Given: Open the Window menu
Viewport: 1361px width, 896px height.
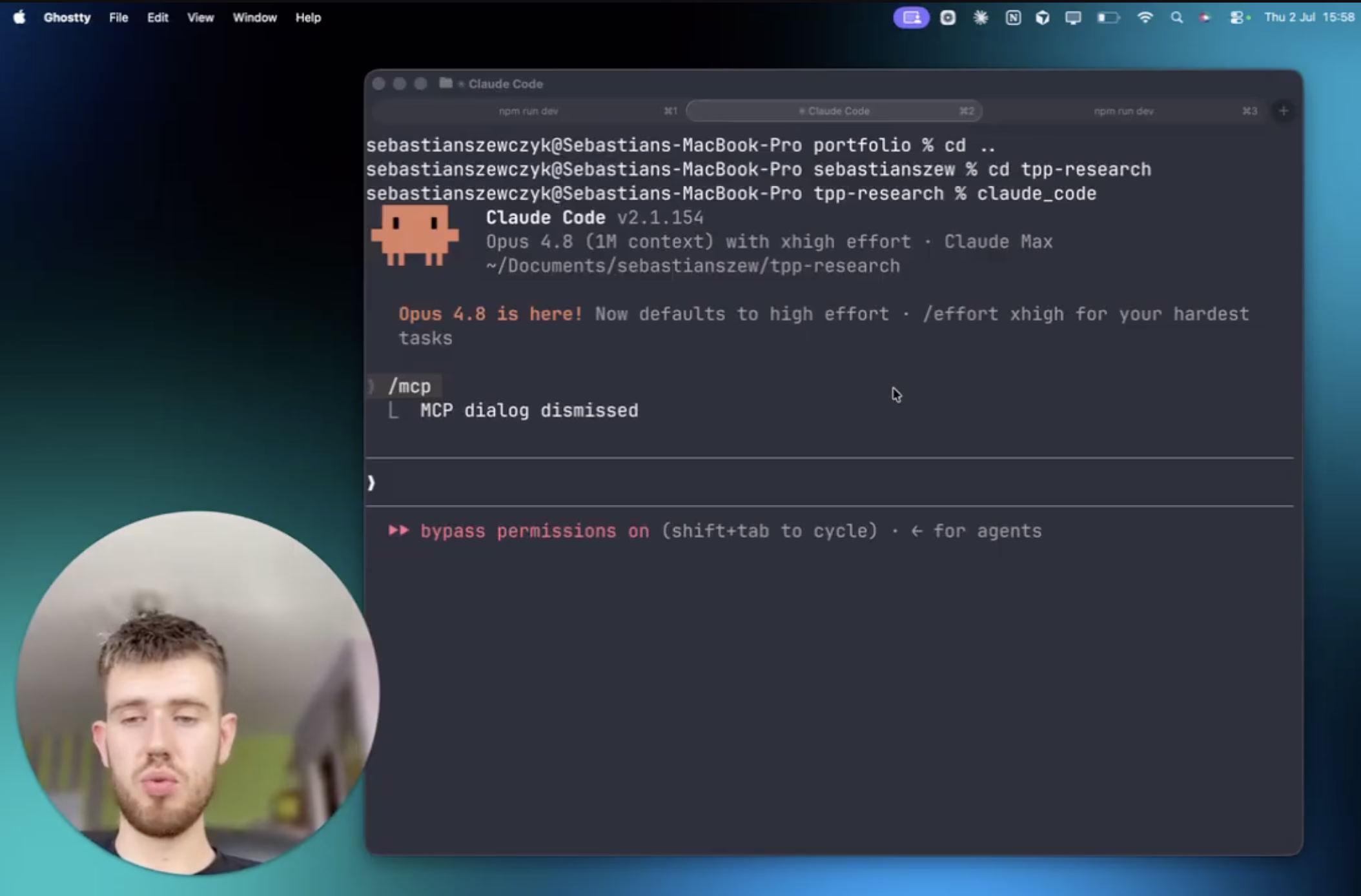Looking at the screenshot, I should pos(254,17).
